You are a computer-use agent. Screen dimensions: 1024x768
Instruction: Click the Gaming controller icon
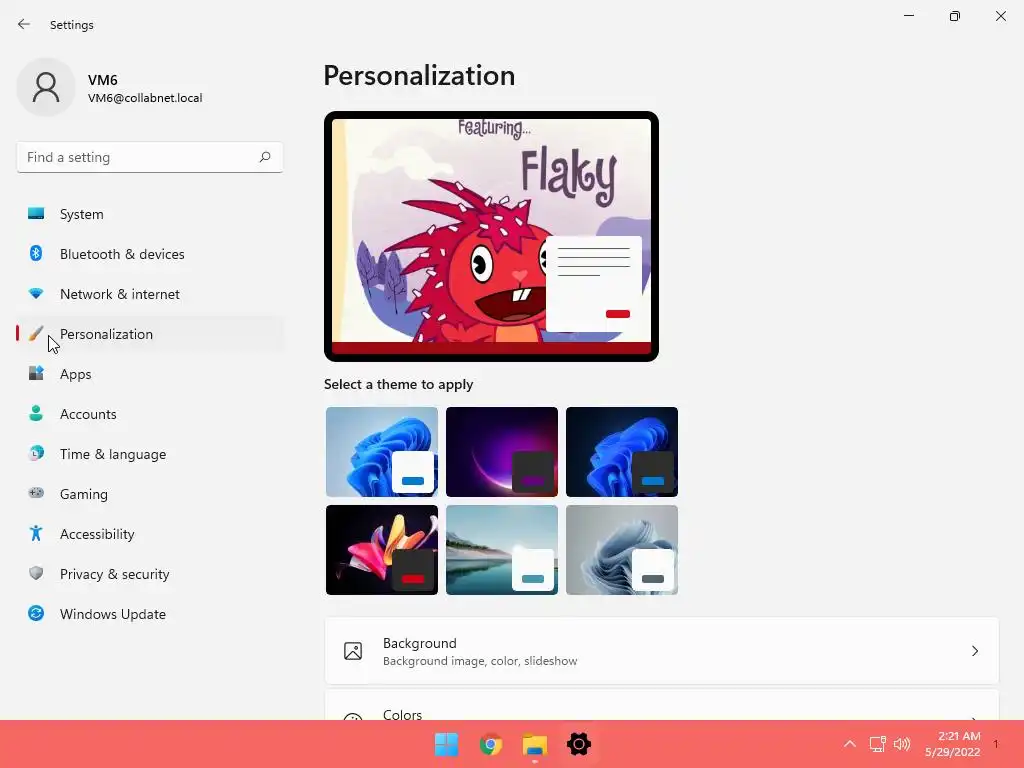[x=36, y=493]
